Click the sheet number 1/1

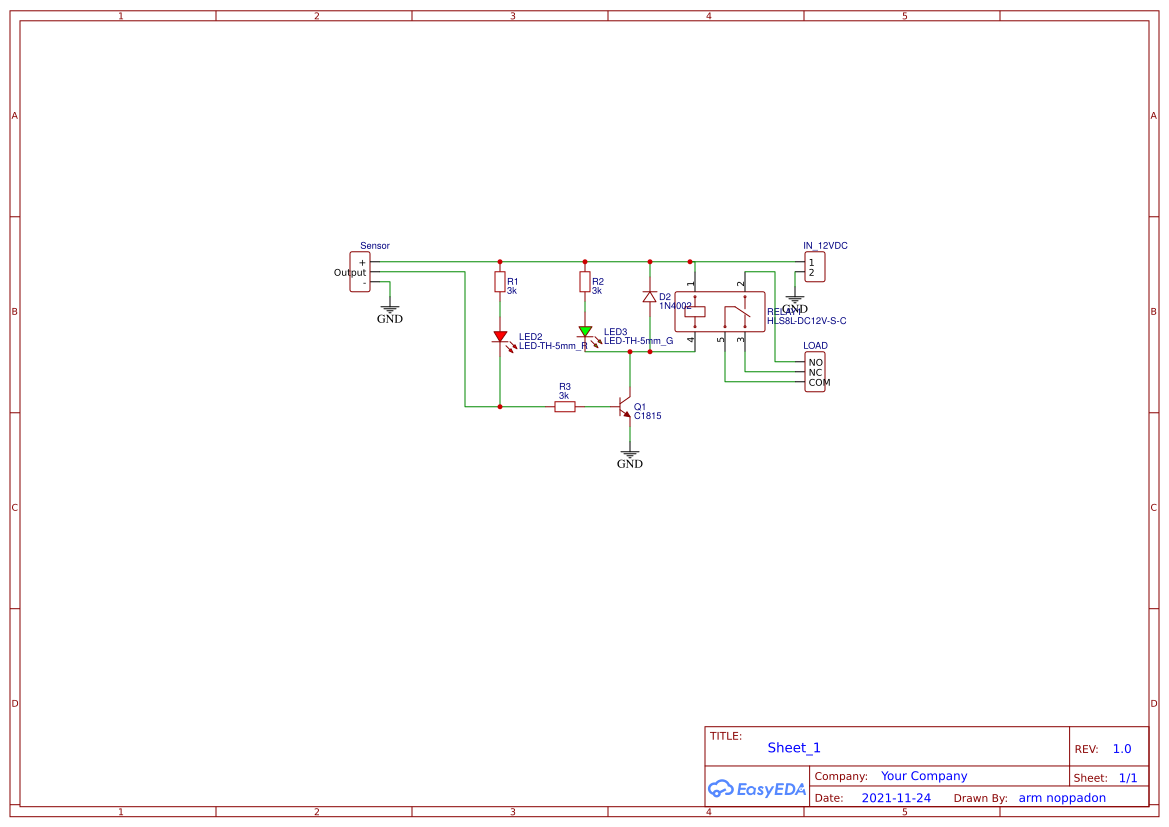pos(1128,778)
